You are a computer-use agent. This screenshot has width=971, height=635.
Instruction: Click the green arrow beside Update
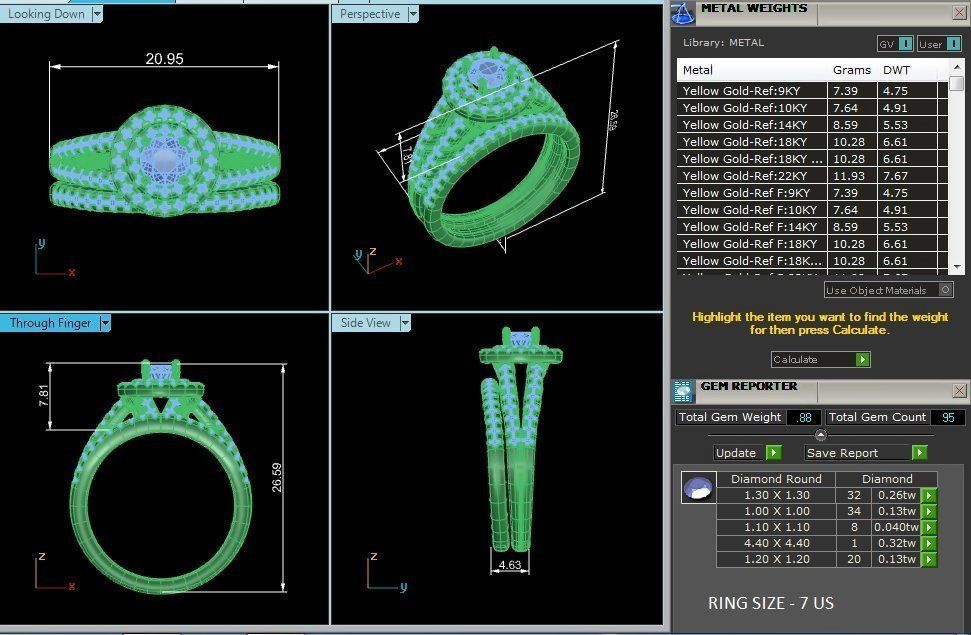tap(773, 453)
